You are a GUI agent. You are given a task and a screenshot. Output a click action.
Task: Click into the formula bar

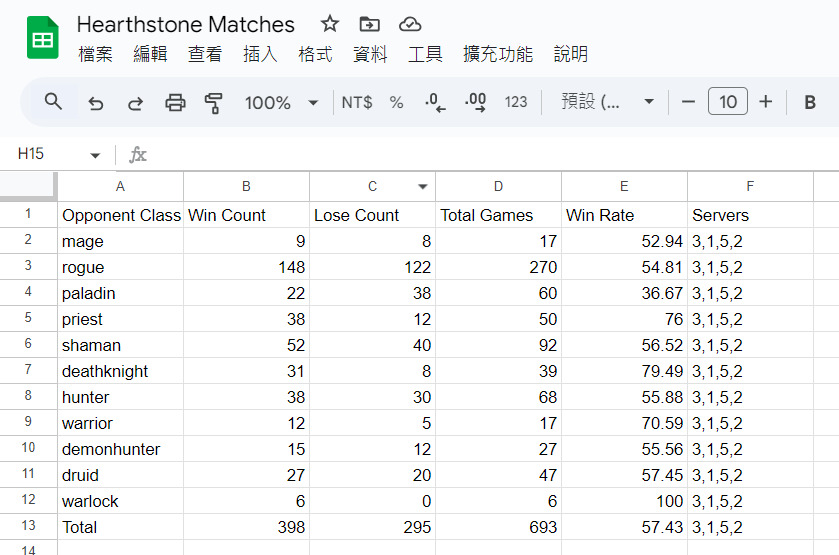[x=492, y=155]
